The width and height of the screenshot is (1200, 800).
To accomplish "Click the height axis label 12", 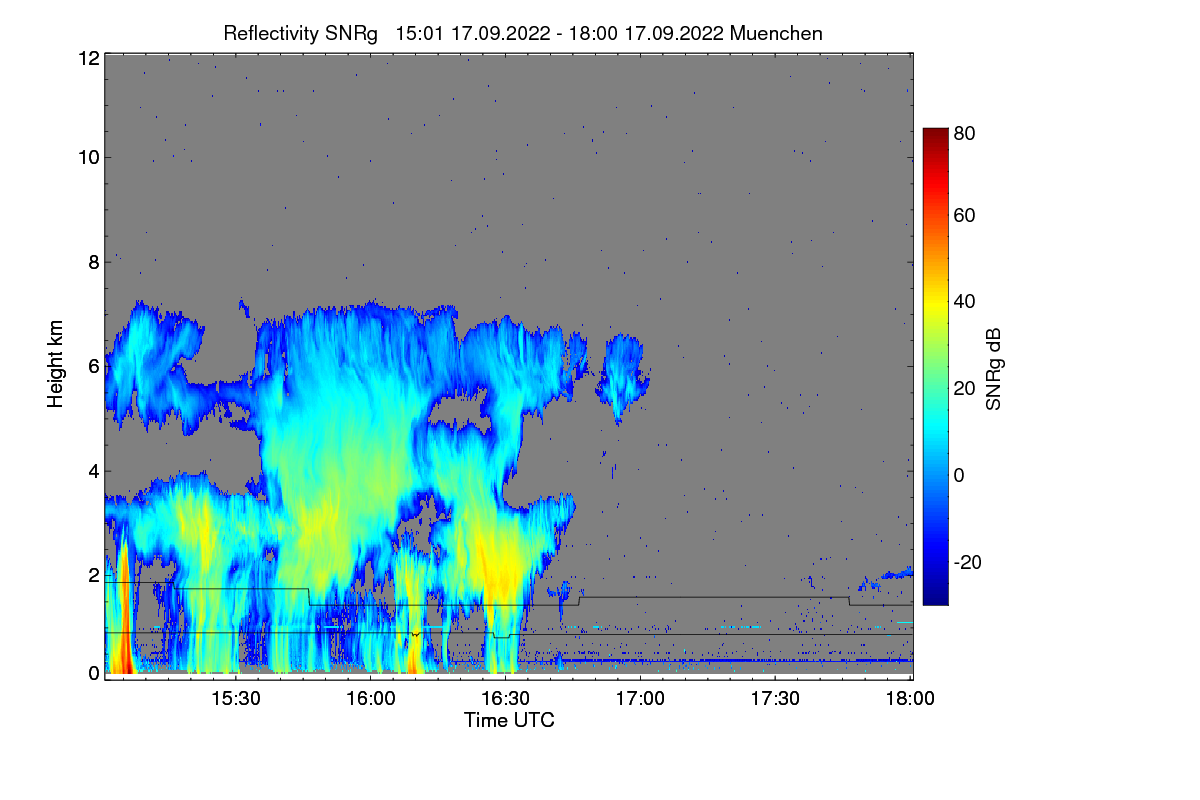I will (x=88, y=58).
